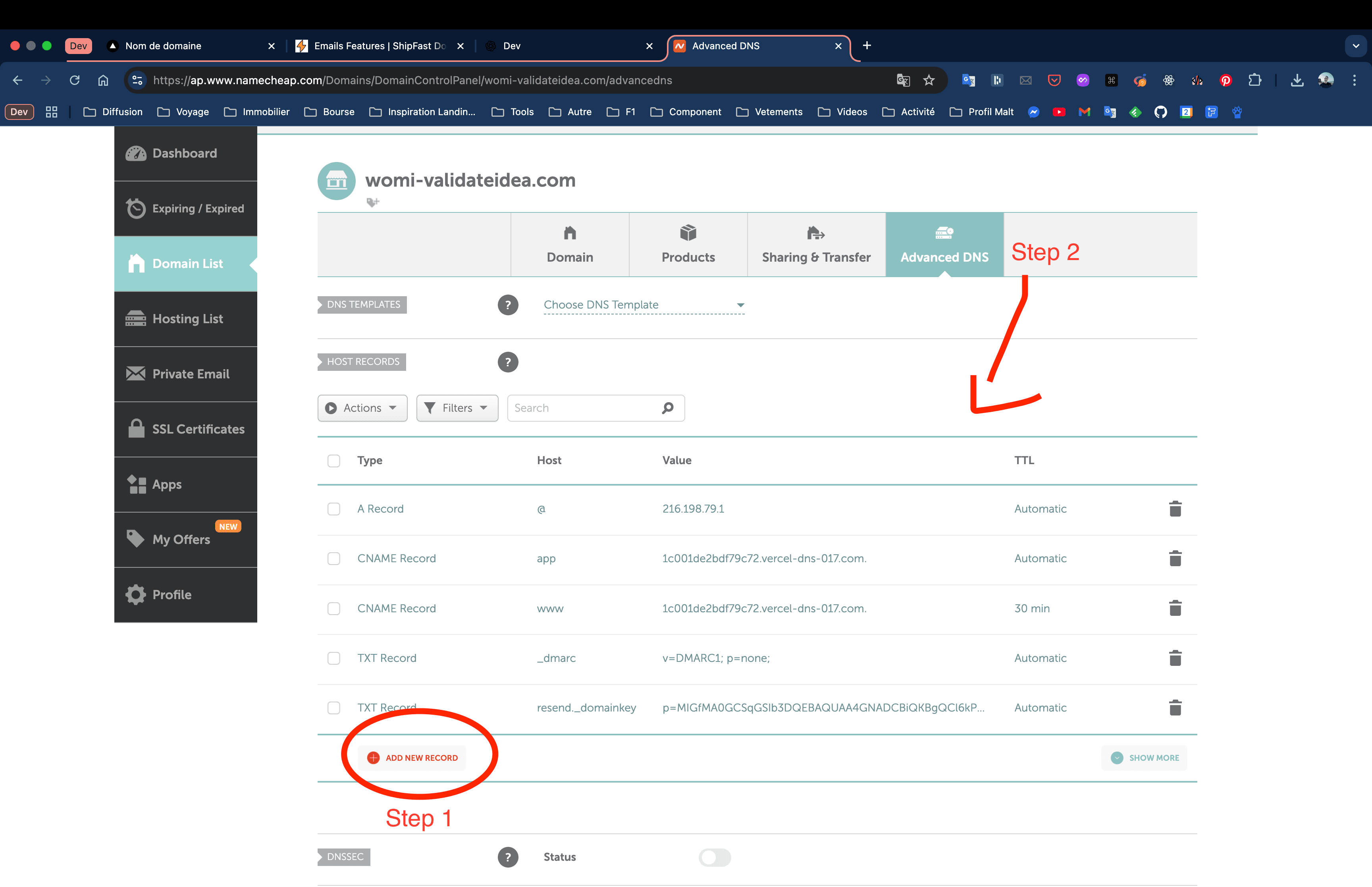Viewport: 1372px width, 887px height.
Task: Bookmark this page with the star icon
Action: [929, 80]
